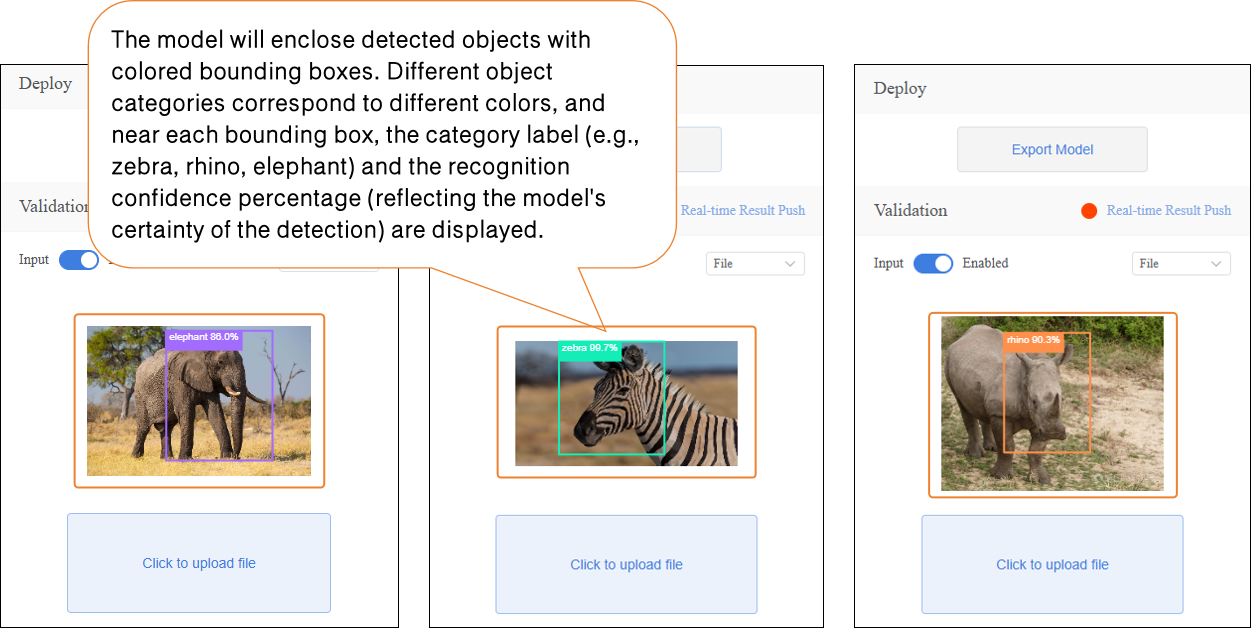The height and width of the screenshot is (629, 1252).
Task: Disable the Input switch in the rhino panel
Action: pos(932,264)
